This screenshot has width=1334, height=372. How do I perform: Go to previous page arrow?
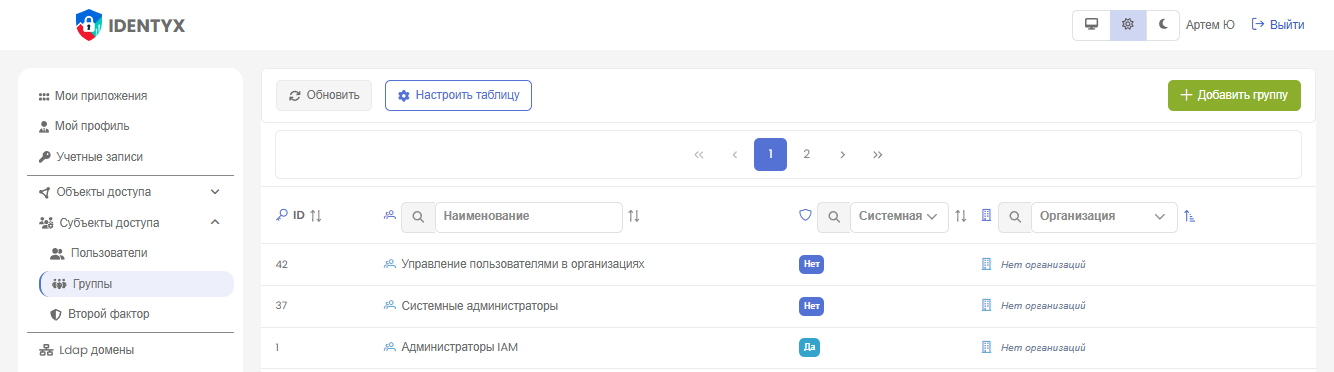735,155
